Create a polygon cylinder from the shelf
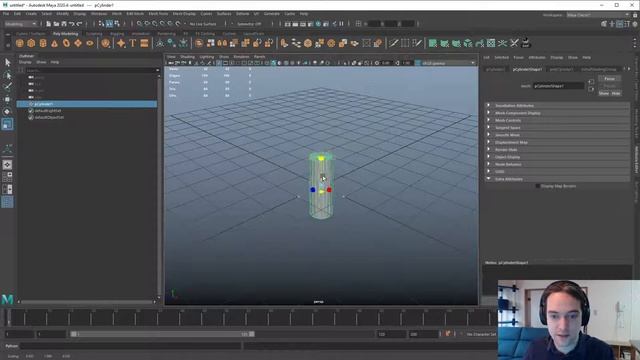Image resolution: width=640 pixels, height=360 pixels. coord(43,43)
